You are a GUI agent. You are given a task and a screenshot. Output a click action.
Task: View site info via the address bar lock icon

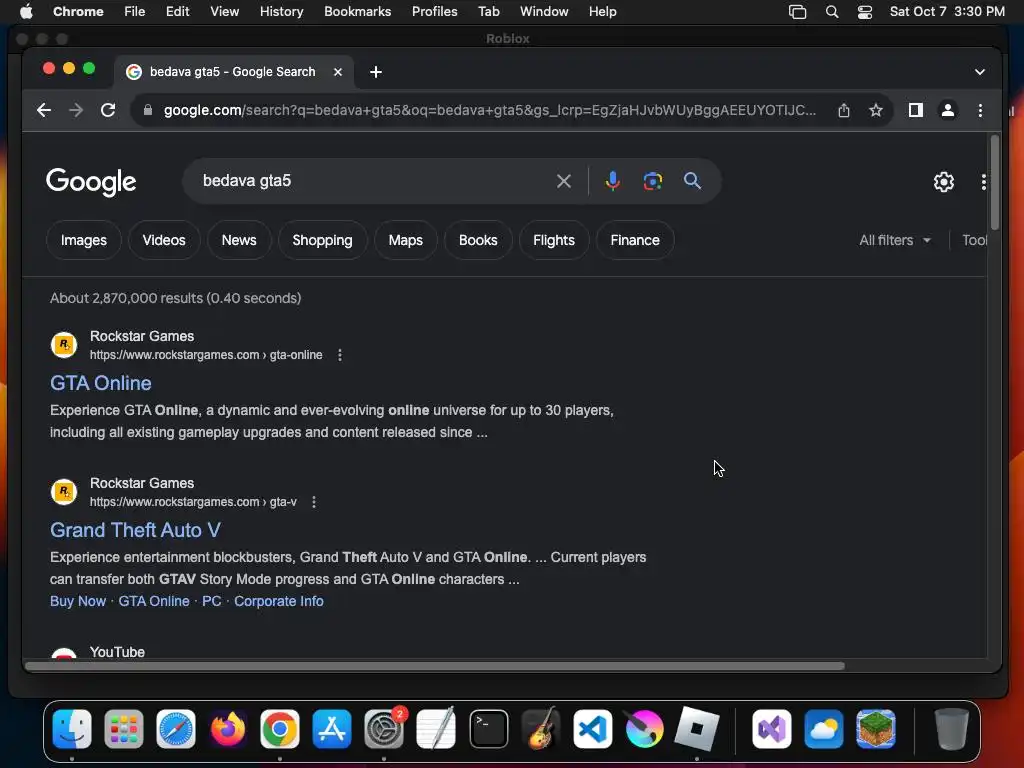point(148,110)
